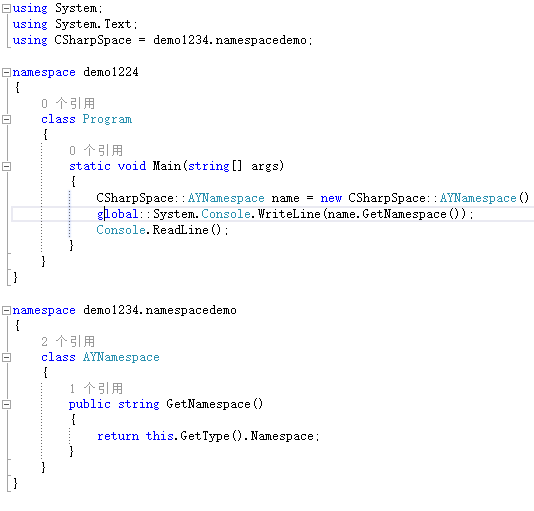Collapse the GetNamespace method block
Screen dimensions: 534x511
pyautogui.click(x=6, y=404)
